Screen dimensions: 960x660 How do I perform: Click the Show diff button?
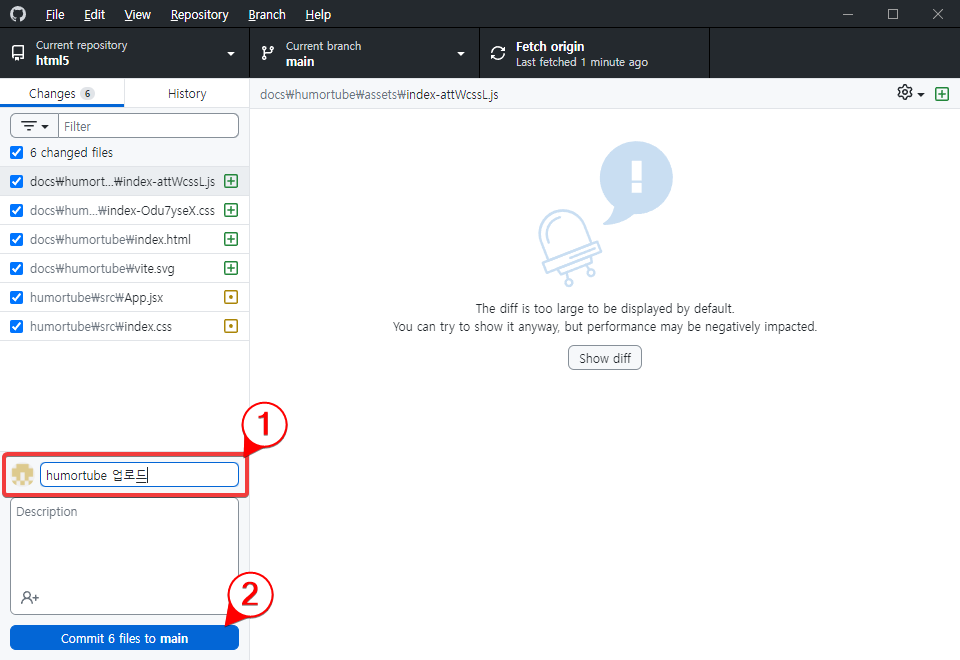[604, 358]
